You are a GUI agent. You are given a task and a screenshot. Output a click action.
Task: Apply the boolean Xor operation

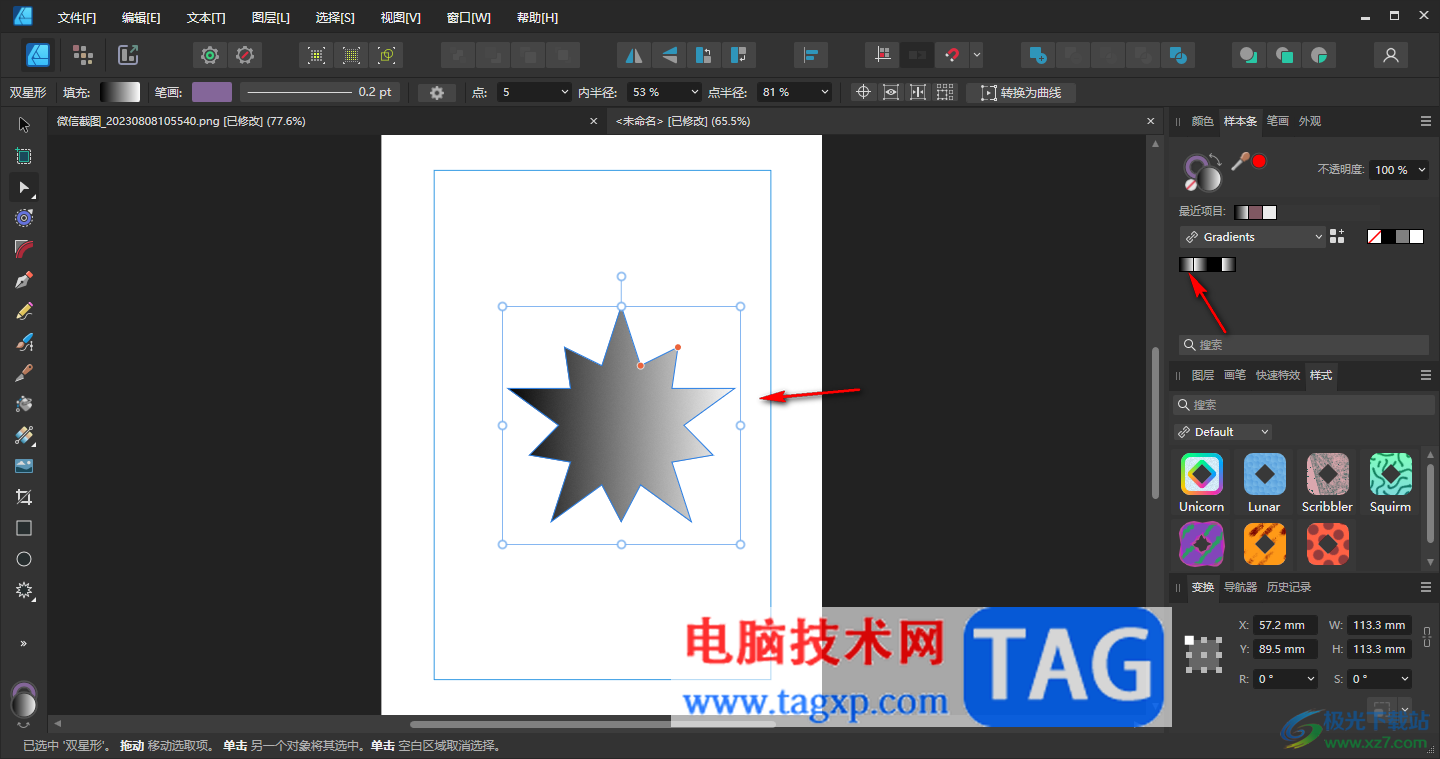click(x=1180, y=55)
